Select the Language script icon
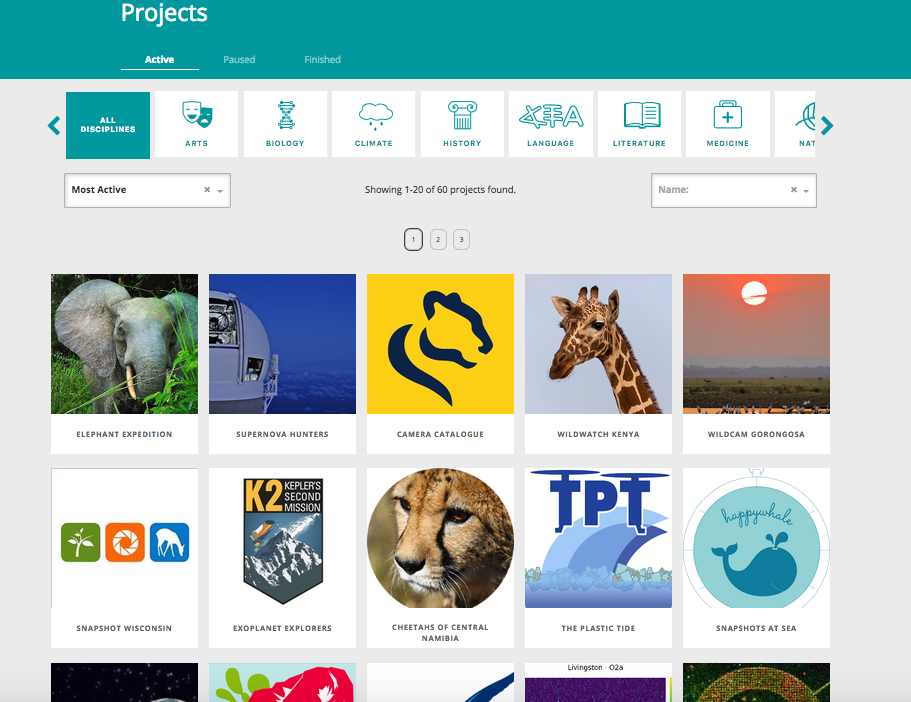Screen dimensions: 911x702 pos(551,116)
